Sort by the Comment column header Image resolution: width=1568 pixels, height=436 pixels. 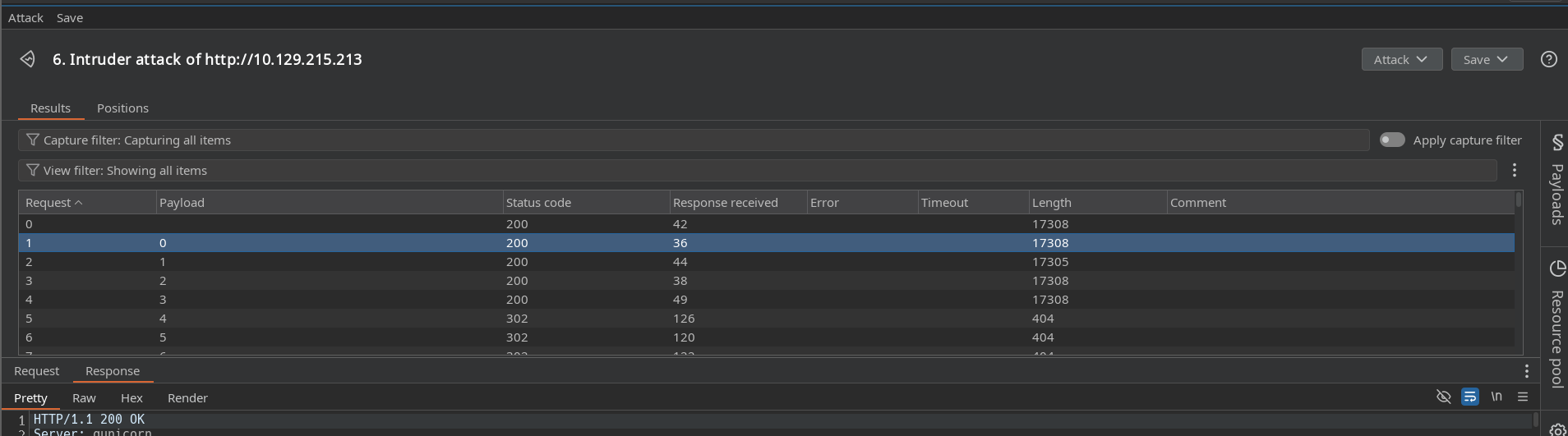click(1340, 202)
